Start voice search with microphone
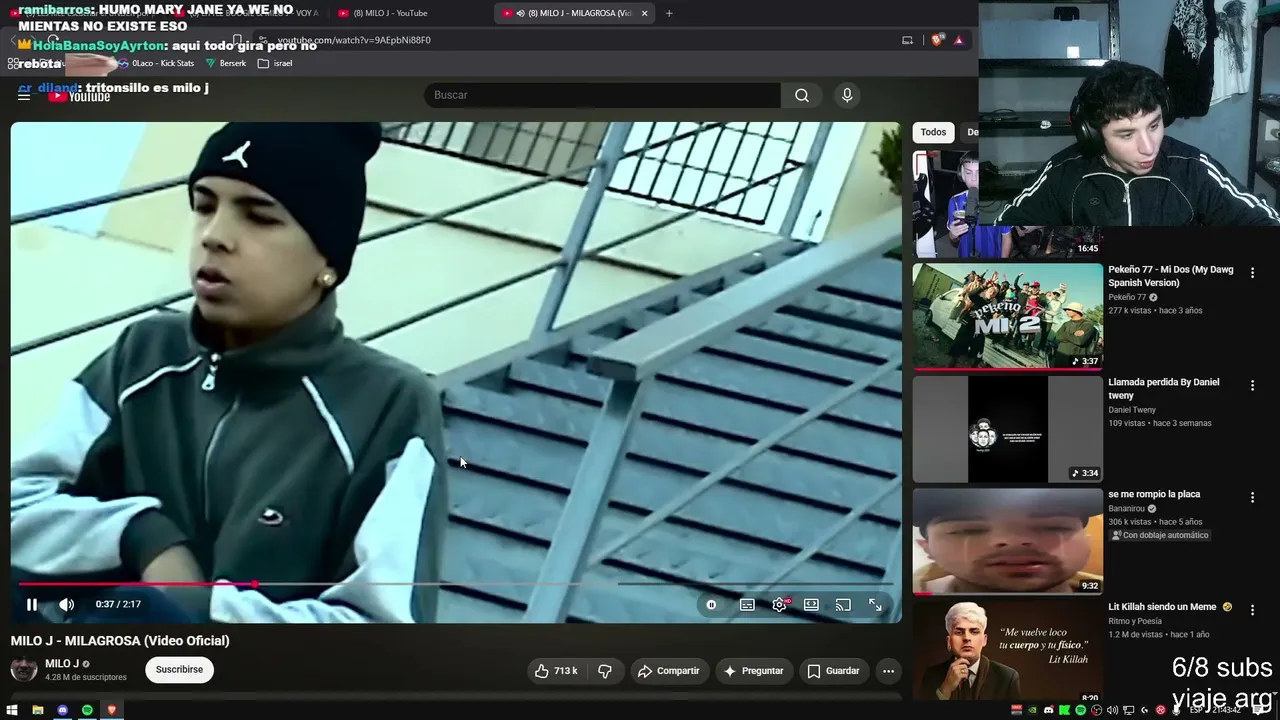 coord(847,95)
